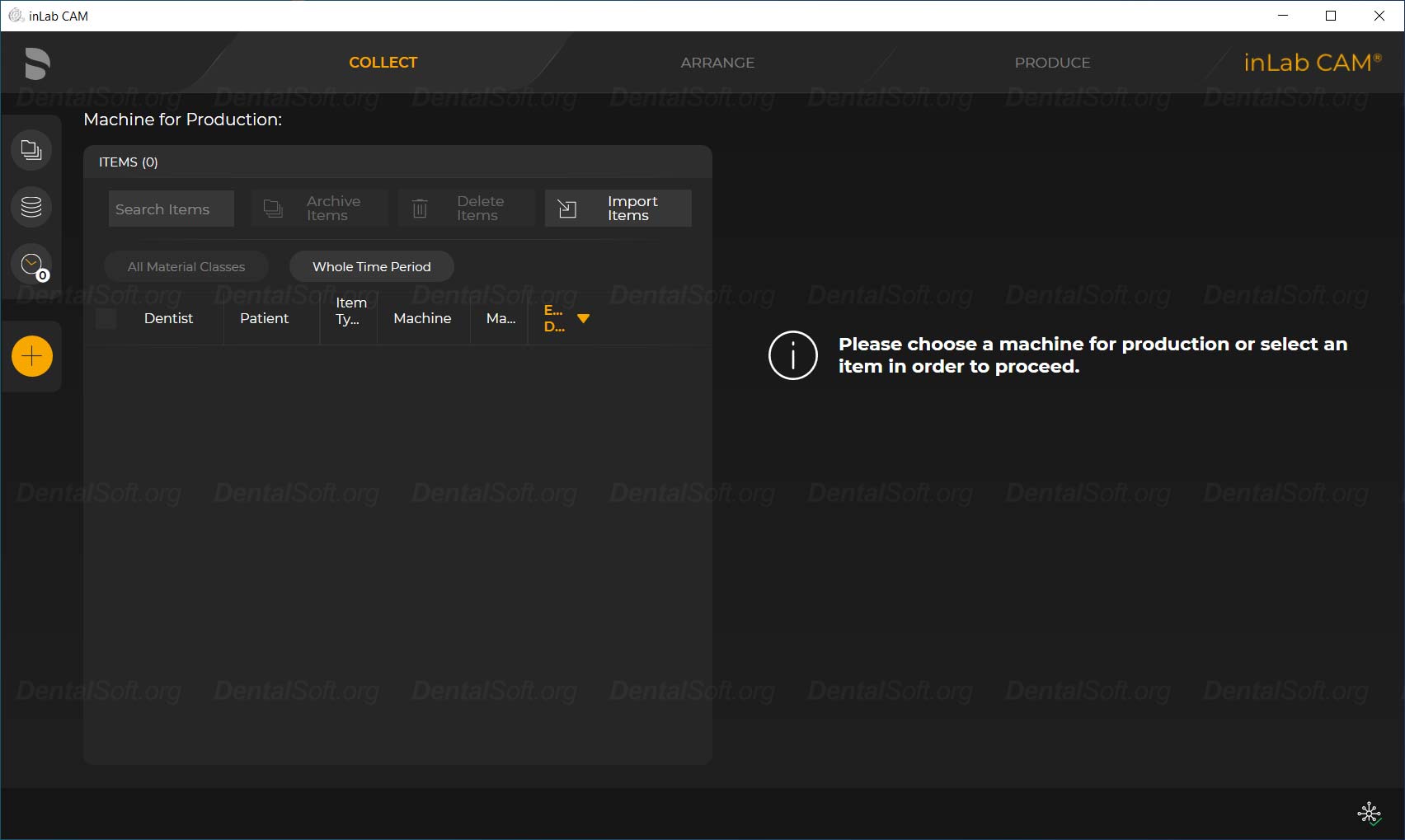Click the Machine column header
Image resolution: width=1405 pixels, height=840 pixels.
pyautogui.click(x=422, y=318)
